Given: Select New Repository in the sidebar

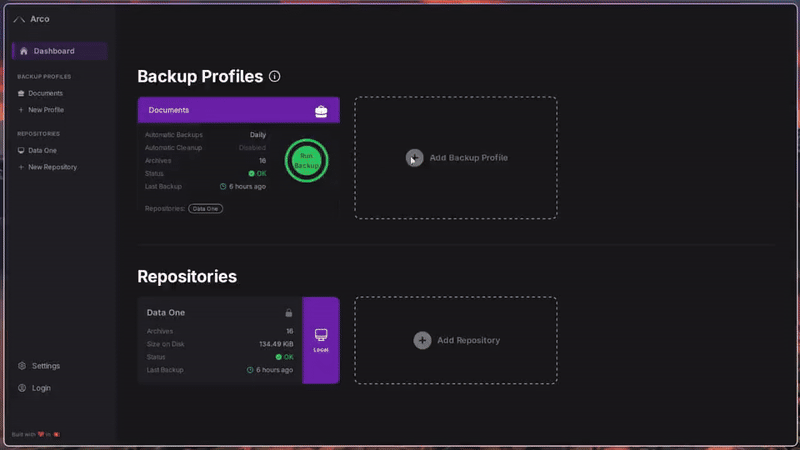Looking at the screenshot, I should pos(53,167).
